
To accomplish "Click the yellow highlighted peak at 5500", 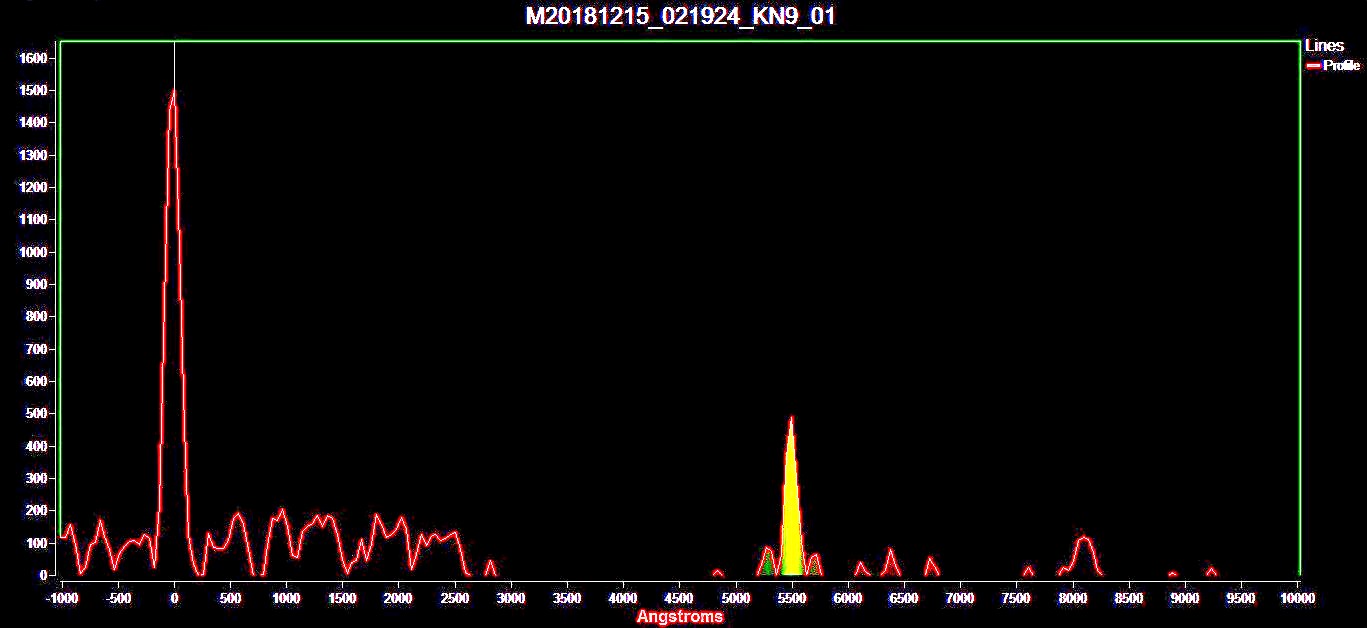I will click(791, 520).
